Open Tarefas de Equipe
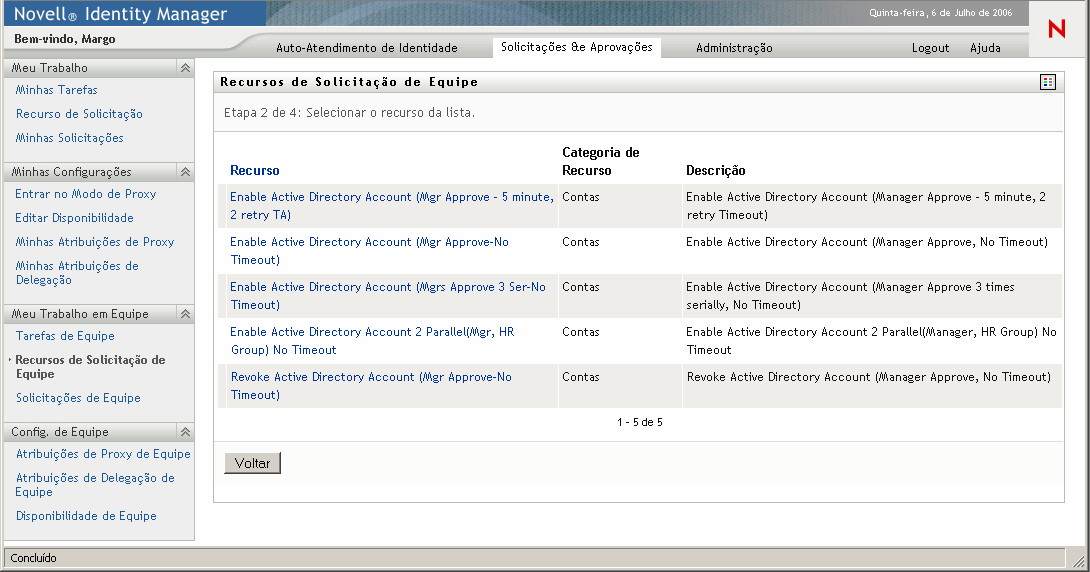Image resolution: width=1090 pixels, height=572 pixels. pos(65,336)
